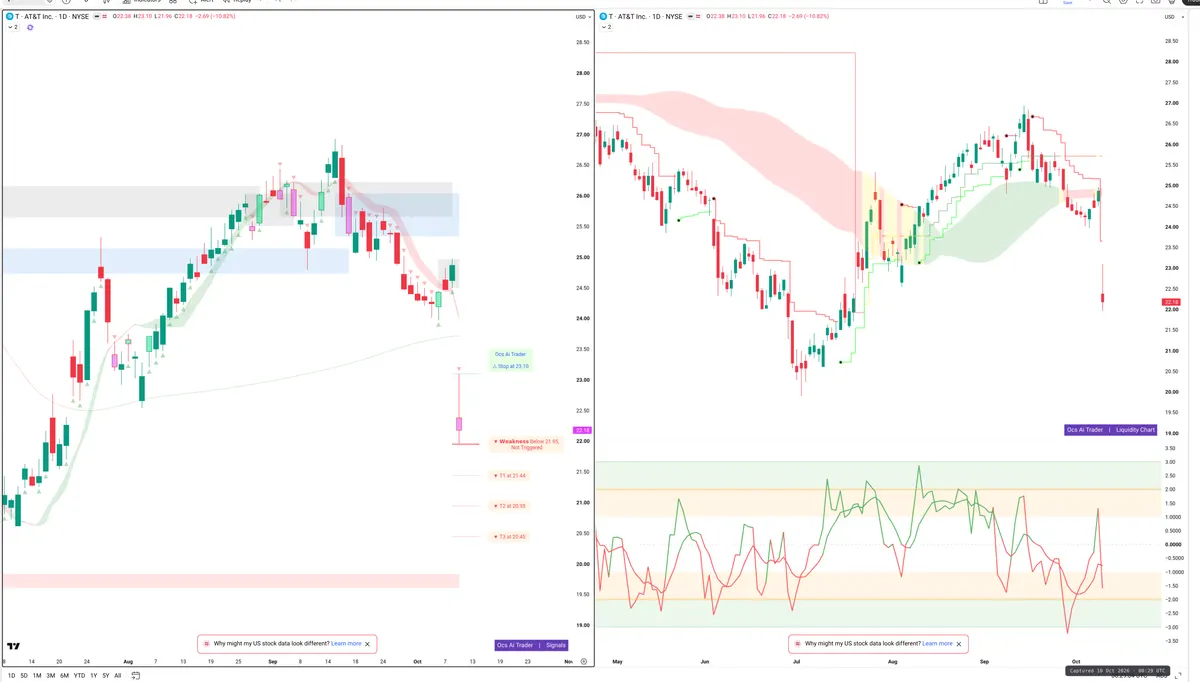Click the TradingView logo in left chart
Viewport: 1200px width, 682px height.
point(14,646)
